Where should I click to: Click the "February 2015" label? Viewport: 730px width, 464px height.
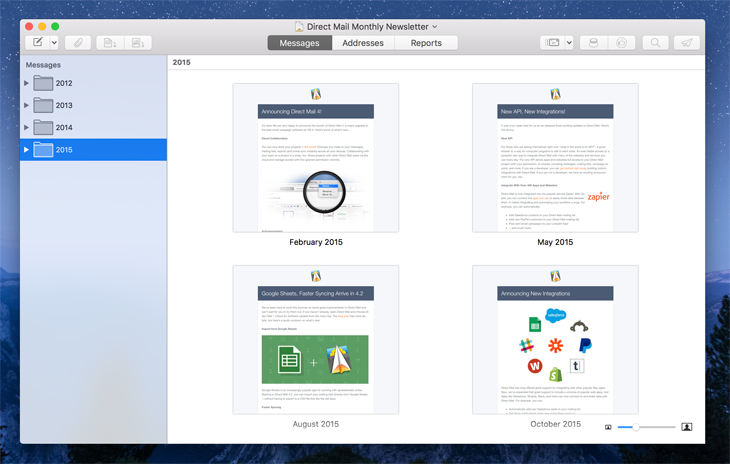pyautogui.click(x=316, y=242)
